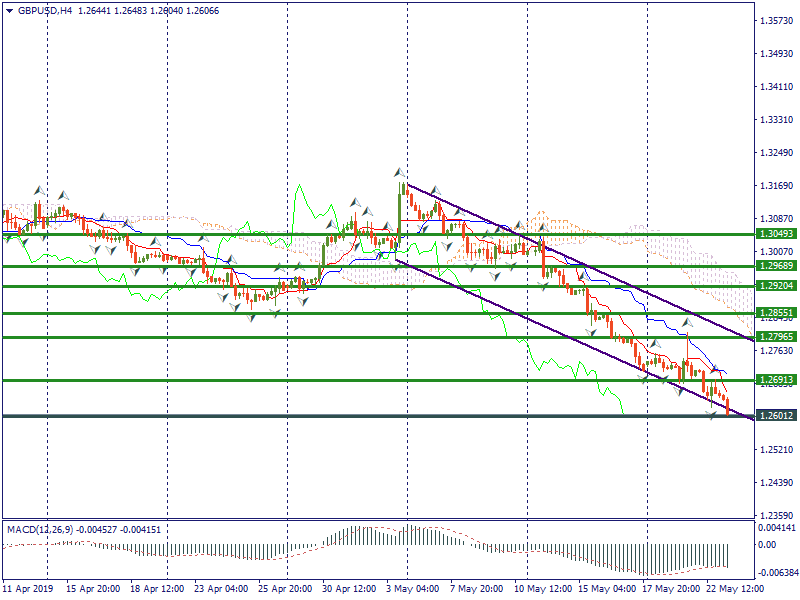Click the 15 May 04:00 time label
Viewport: 800px width, 600px height.
[604, 589]
